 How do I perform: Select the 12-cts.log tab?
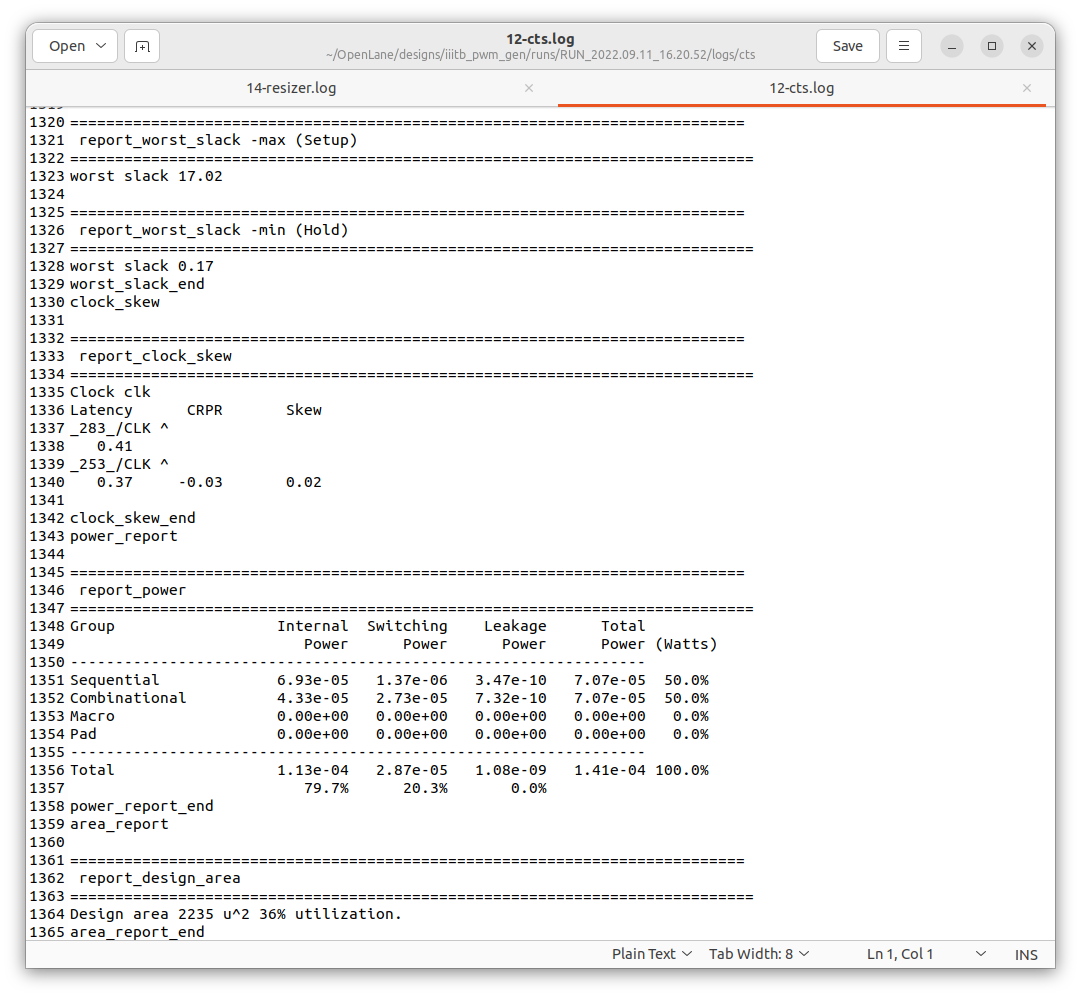(x=801, y=88)
